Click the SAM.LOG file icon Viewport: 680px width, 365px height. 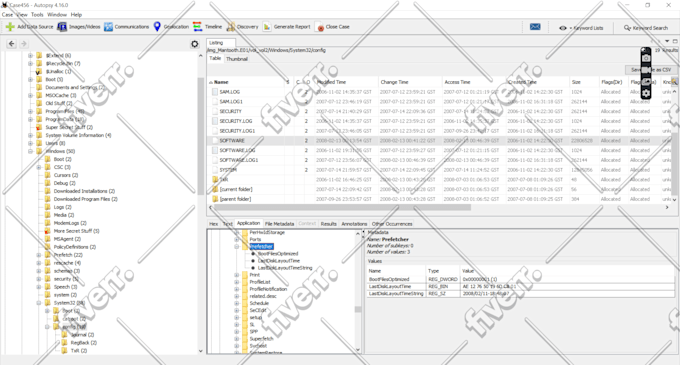215,92
